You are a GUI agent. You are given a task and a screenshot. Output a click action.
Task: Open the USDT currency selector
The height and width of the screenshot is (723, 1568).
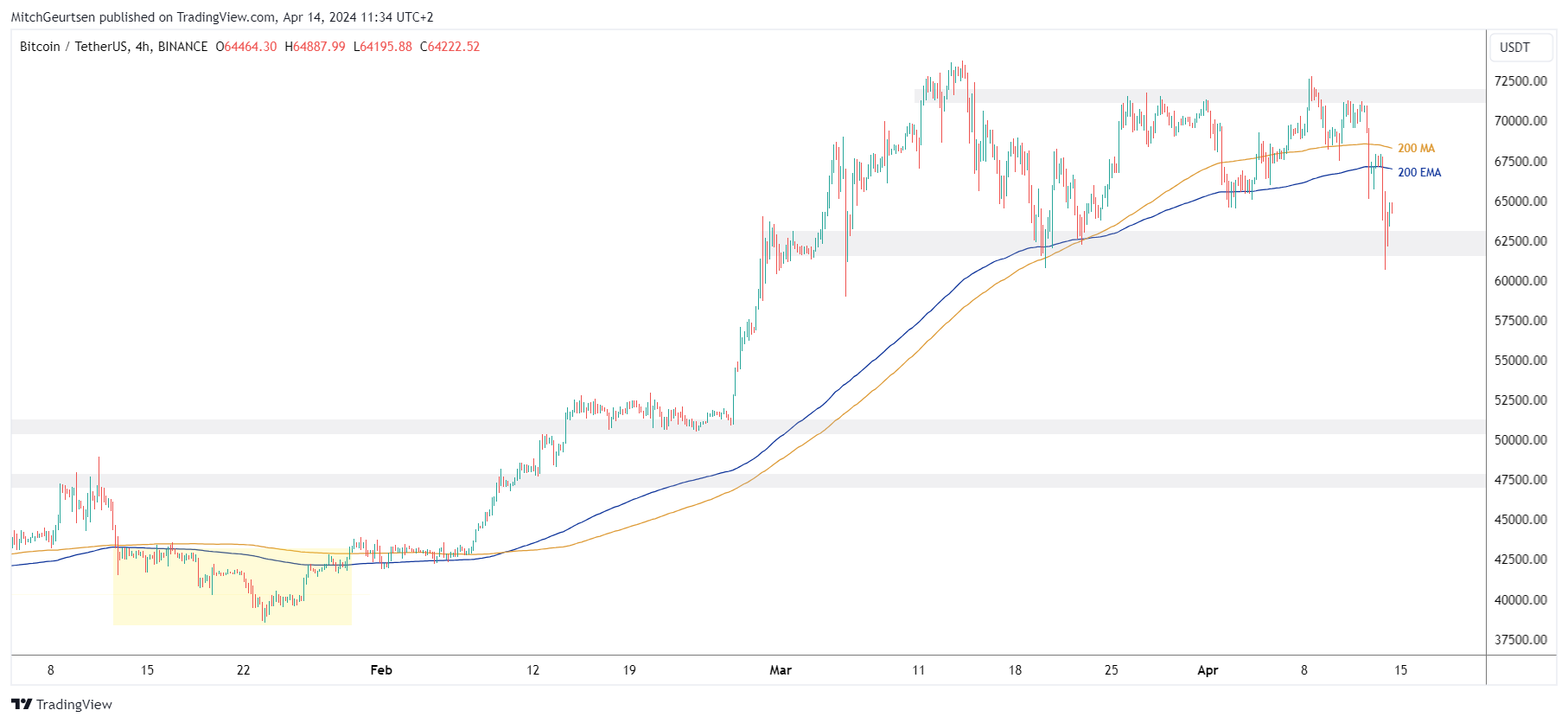tap(1514, 48)
